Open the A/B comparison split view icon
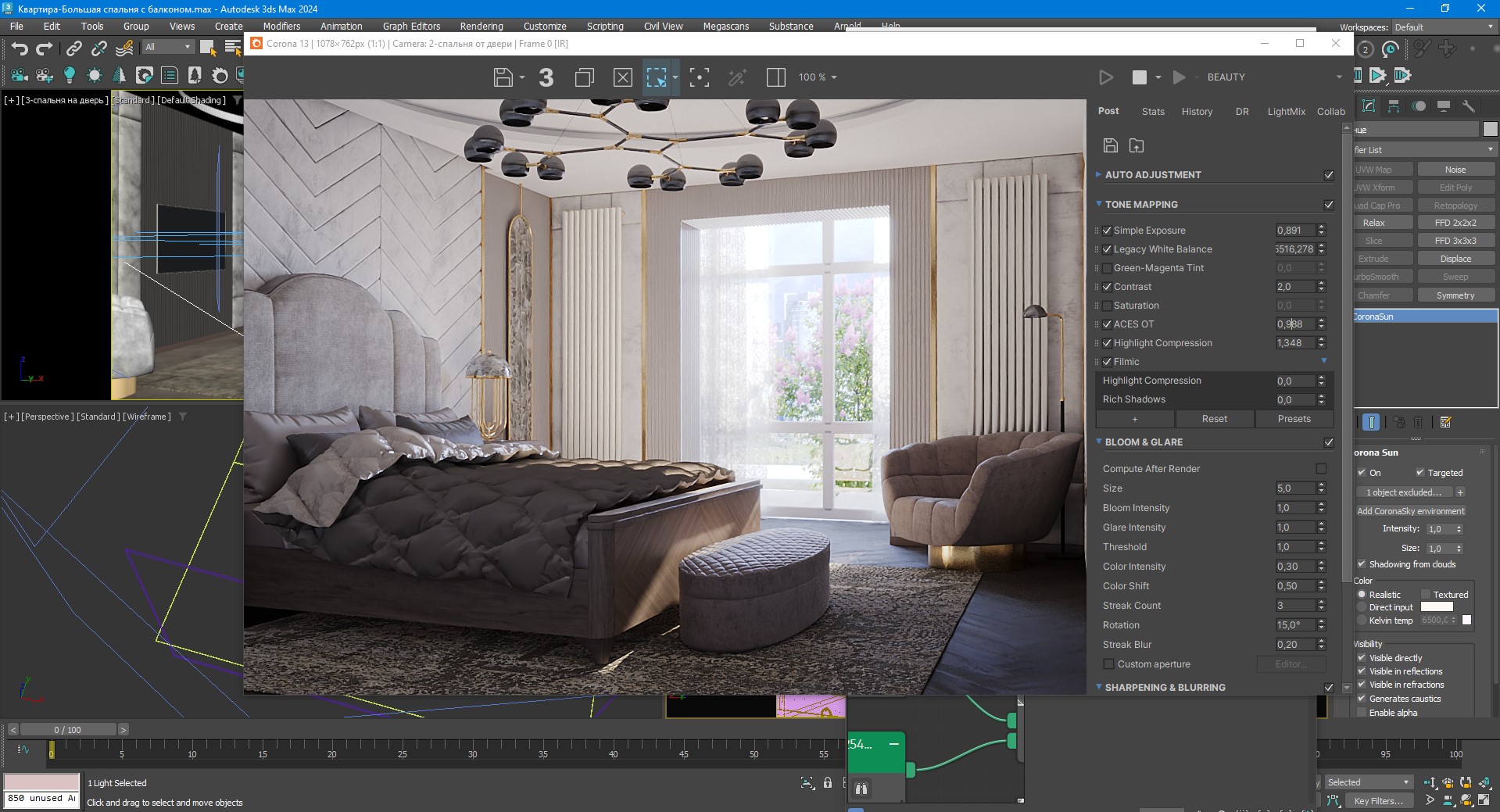The width and height of the screenshot is (1500, 812). click(776, 77)
